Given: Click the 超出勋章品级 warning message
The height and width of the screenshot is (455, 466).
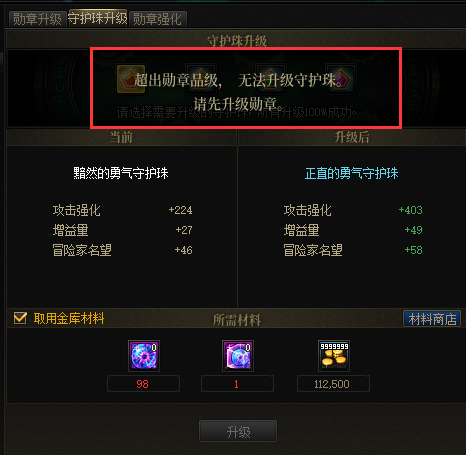Looking at the screenshot, I should pos(238,92).
